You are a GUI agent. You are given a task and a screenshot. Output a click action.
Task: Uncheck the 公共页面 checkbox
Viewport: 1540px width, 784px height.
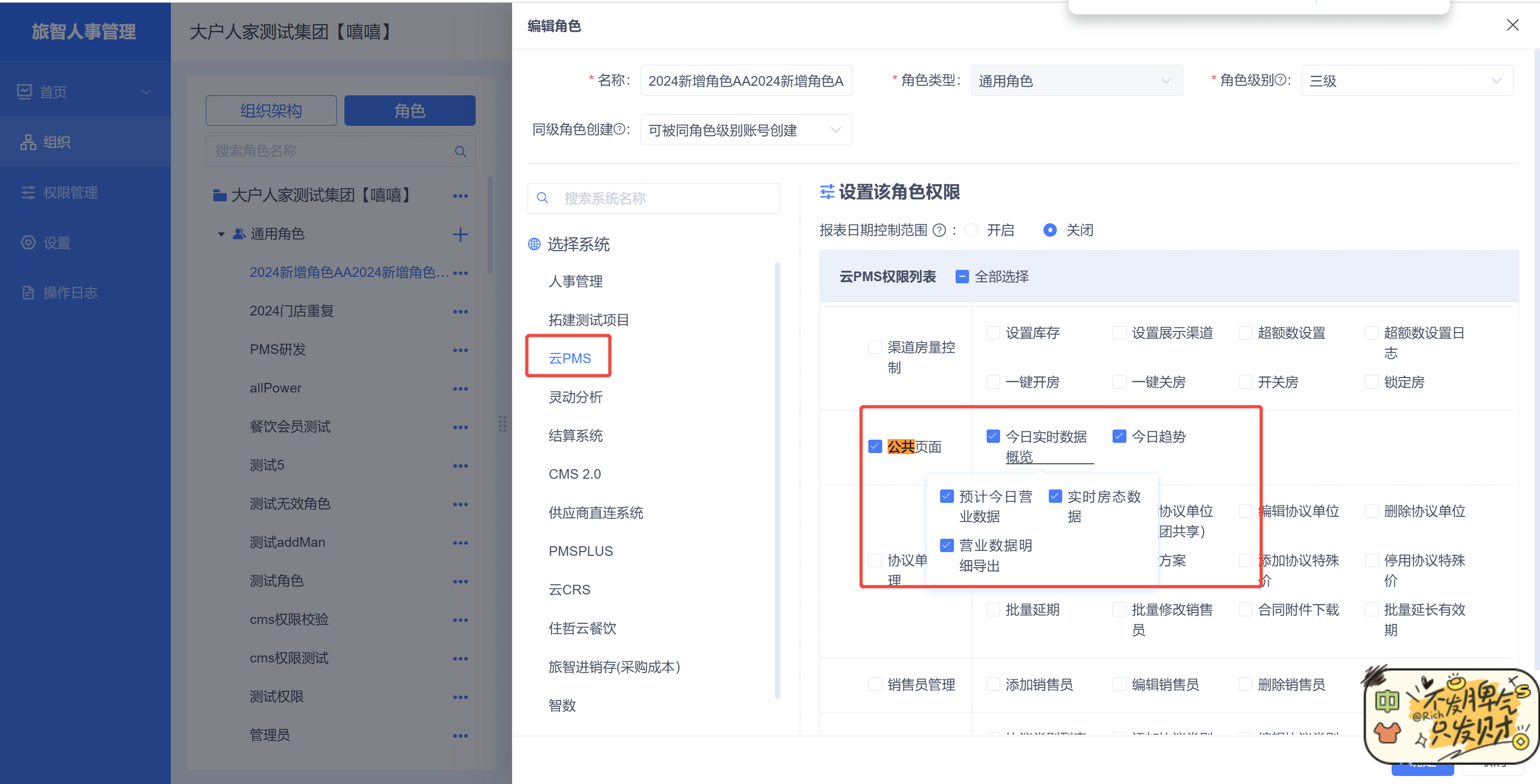tap(875, 447)
